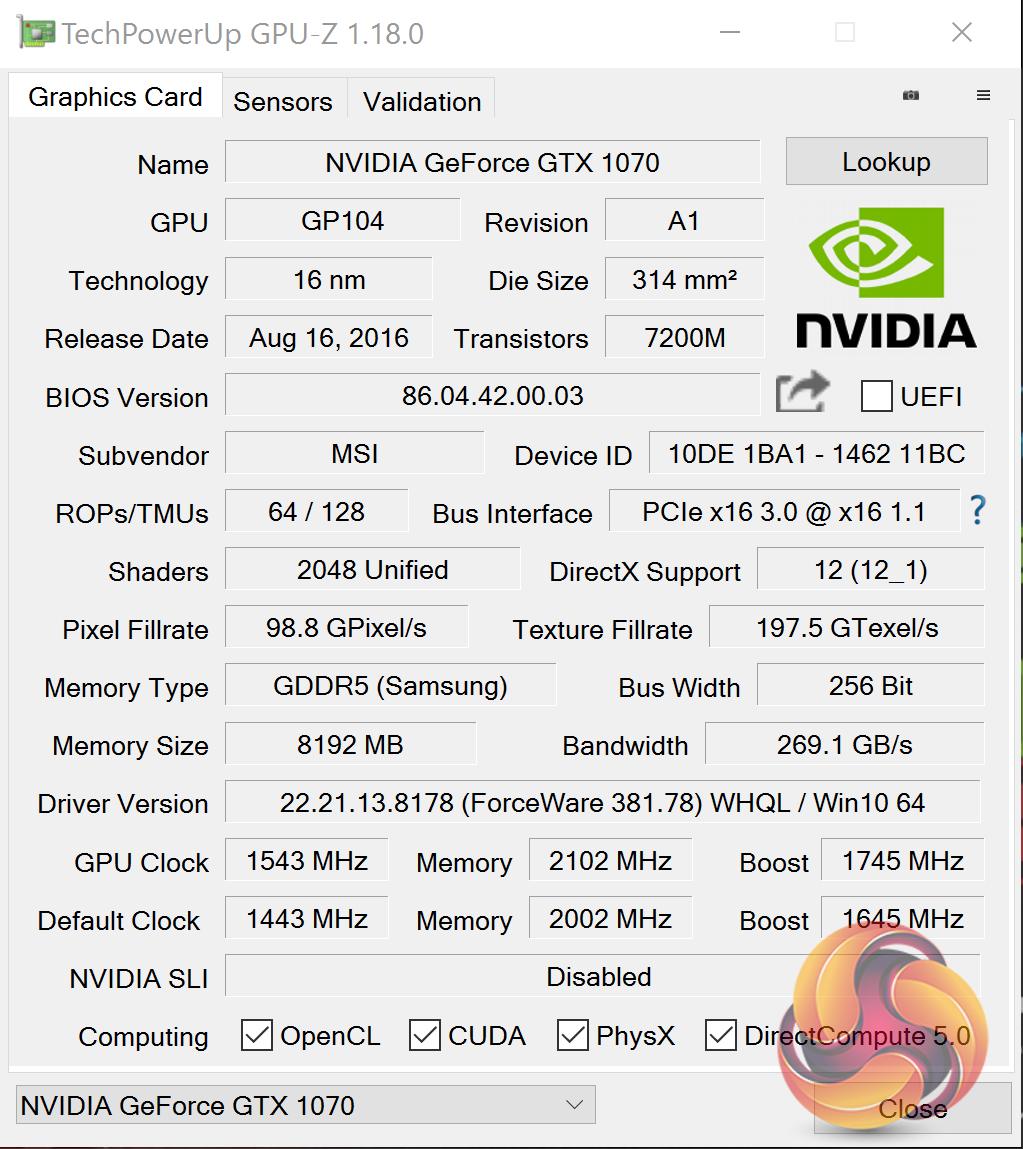Image resolution: width=1023 pixels, height=1149 pixels.
Task: Click the BIOS Version field
Action: click(492, 395)
